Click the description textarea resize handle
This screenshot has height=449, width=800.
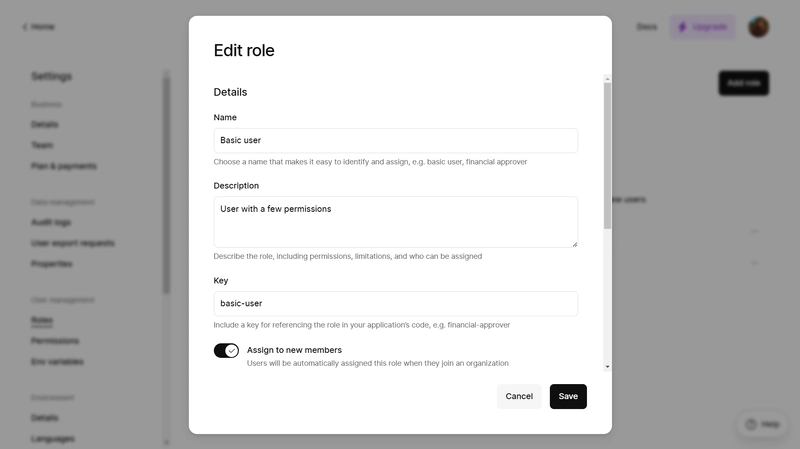[574, 244]
